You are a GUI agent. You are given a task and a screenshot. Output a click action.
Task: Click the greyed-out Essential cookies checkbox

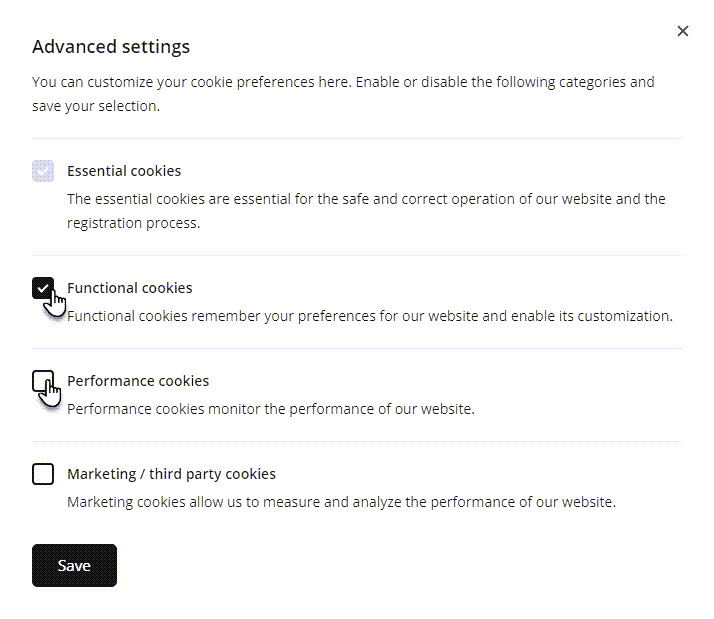point(42,171)
